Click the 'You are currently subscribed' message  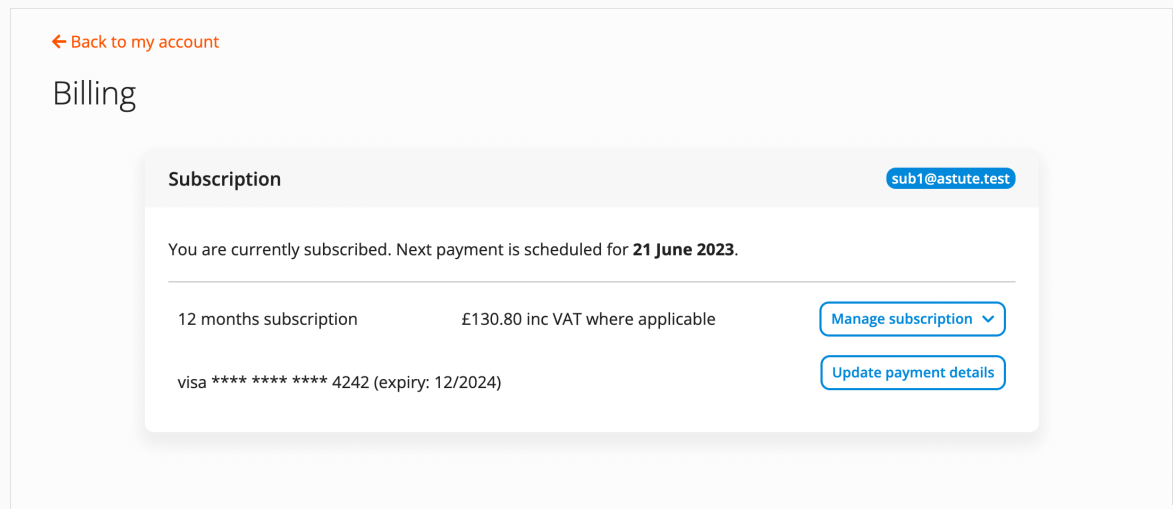pyautogui.click(x=279, y=249)
